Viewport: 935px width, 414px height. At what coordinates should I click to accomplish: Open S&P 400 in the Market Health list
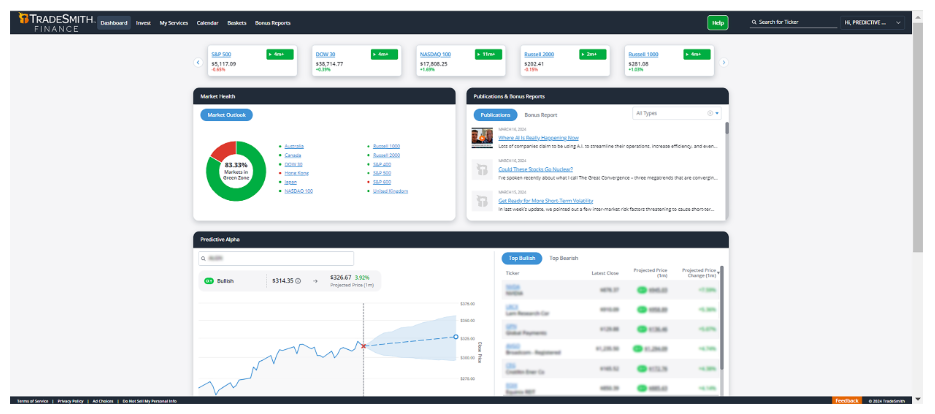tap(382, 164)
